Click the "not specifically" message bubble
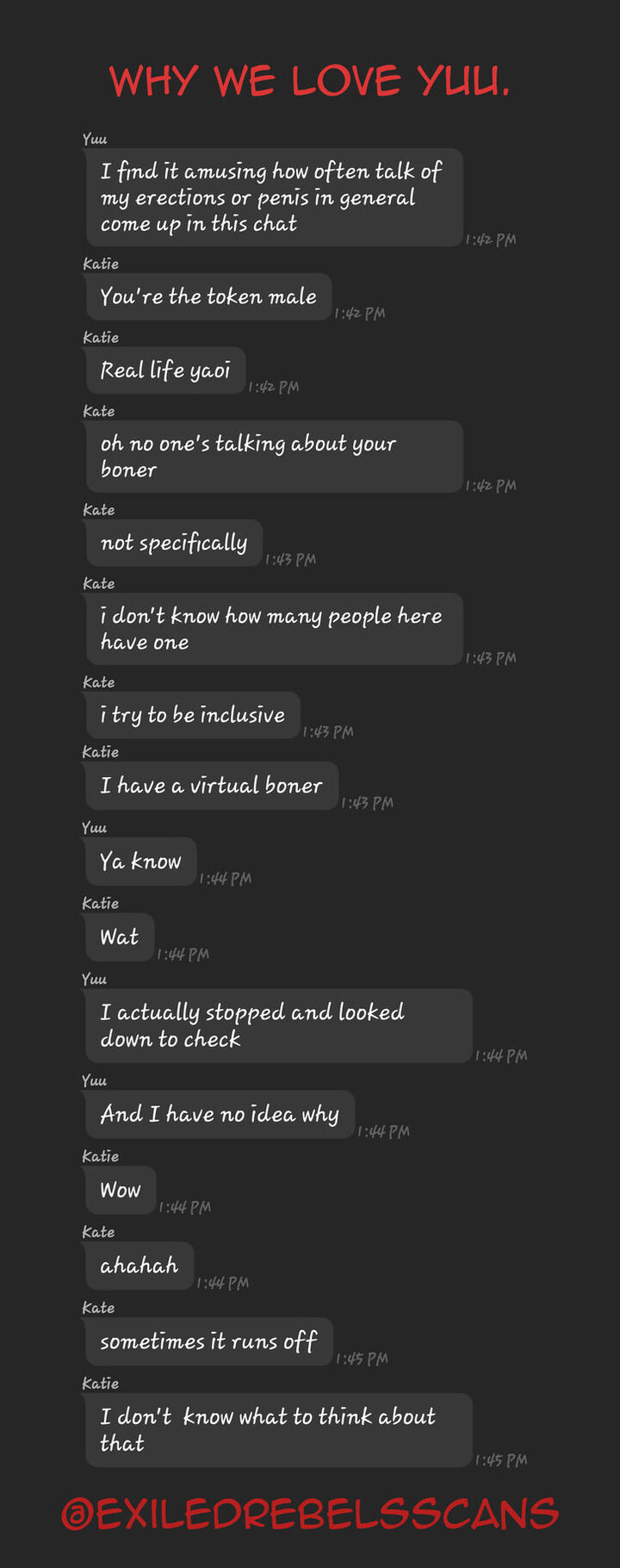This screenshot has width=620, height=1568. click(174, 543)
